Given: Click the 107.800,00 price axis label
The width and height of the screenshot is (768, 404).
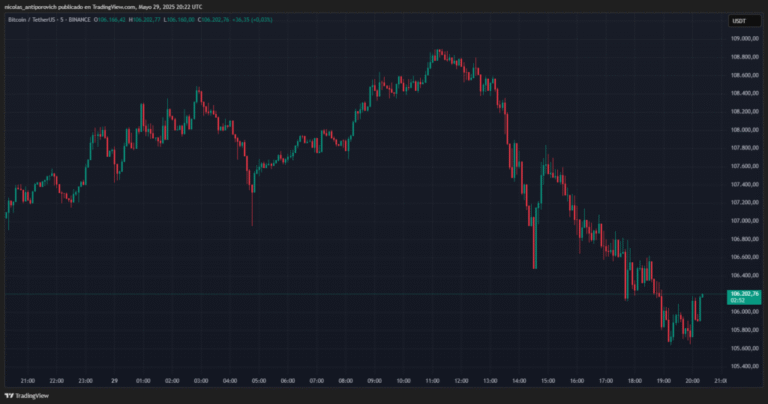Looking at the screenshot, I should pyautogui.click(x=744, y=148).
